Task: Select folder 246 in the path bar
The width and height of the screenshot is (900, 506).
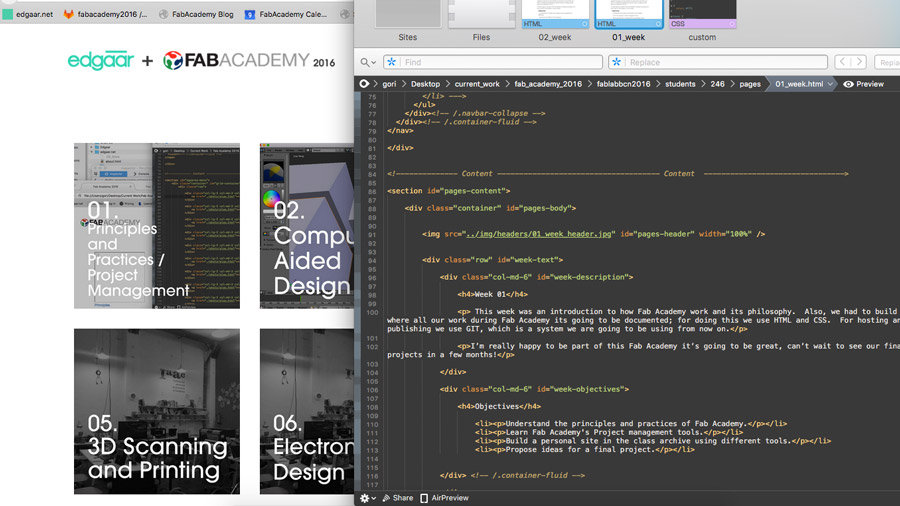Action: [717, 84]
